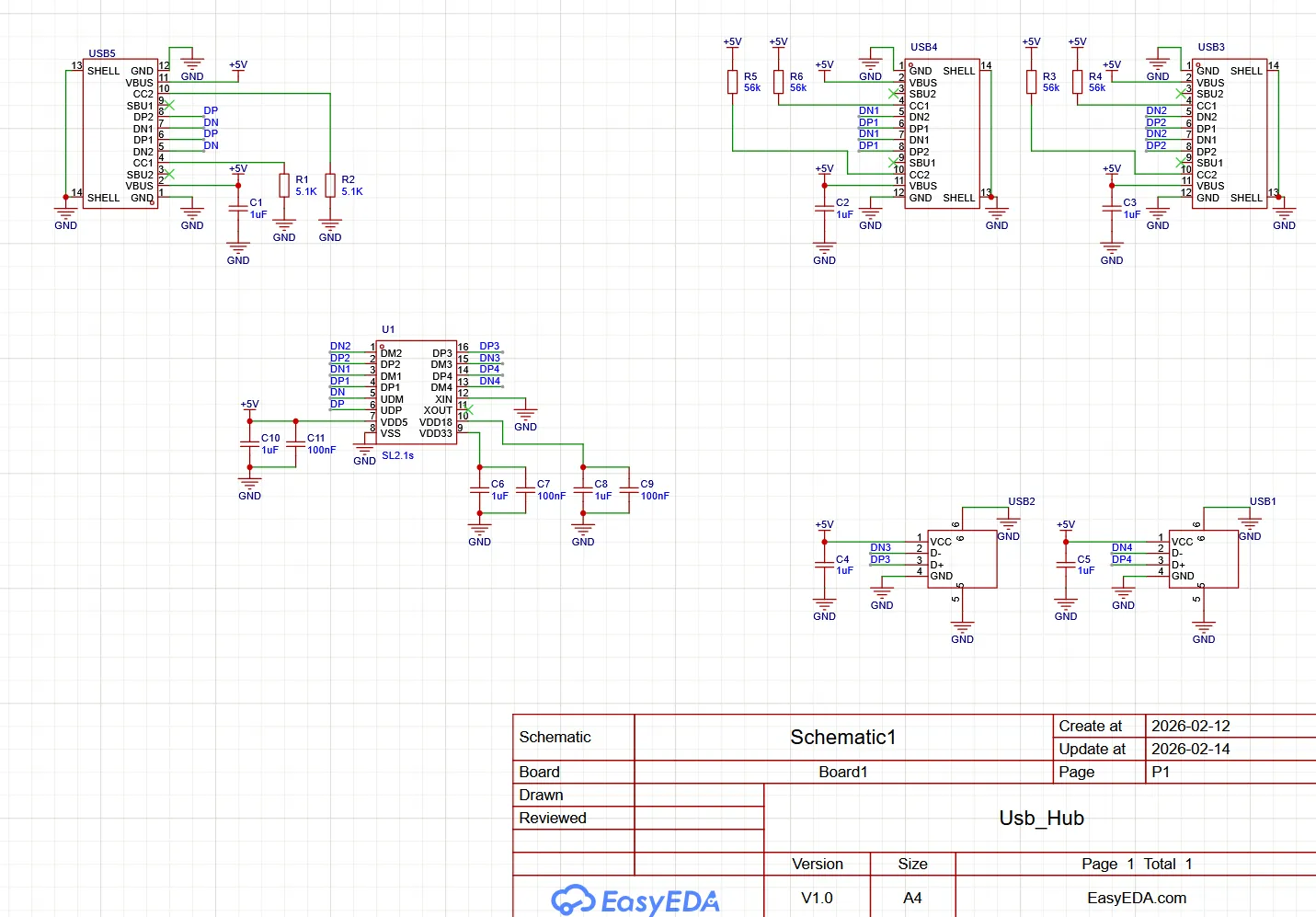1316x917 pixels.
Task: Select the R5 56k resistor symbol
Action: (733, 82)
